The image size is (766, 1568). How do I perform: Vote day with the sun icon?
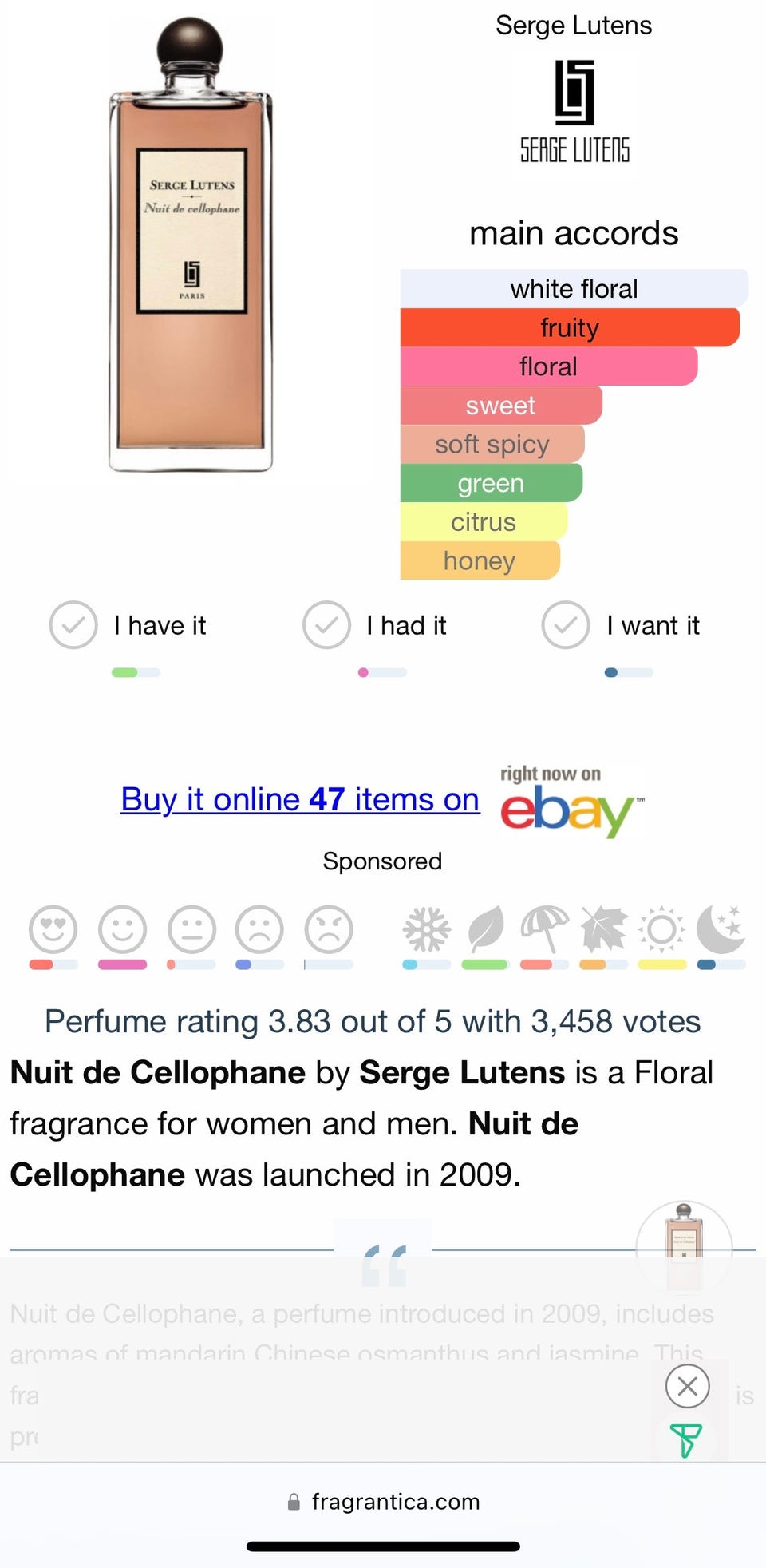click(661, 929)
